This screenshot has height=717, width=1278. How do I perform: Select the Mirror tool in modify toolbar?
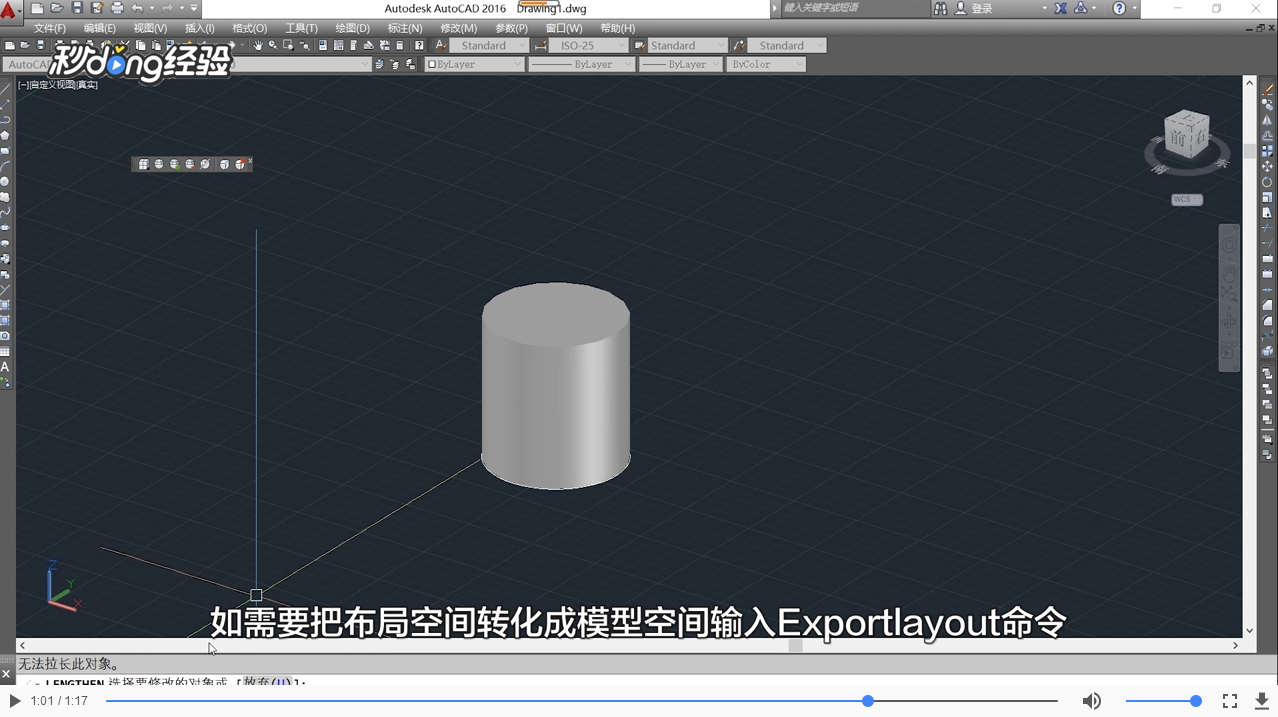click(1268, 120)
